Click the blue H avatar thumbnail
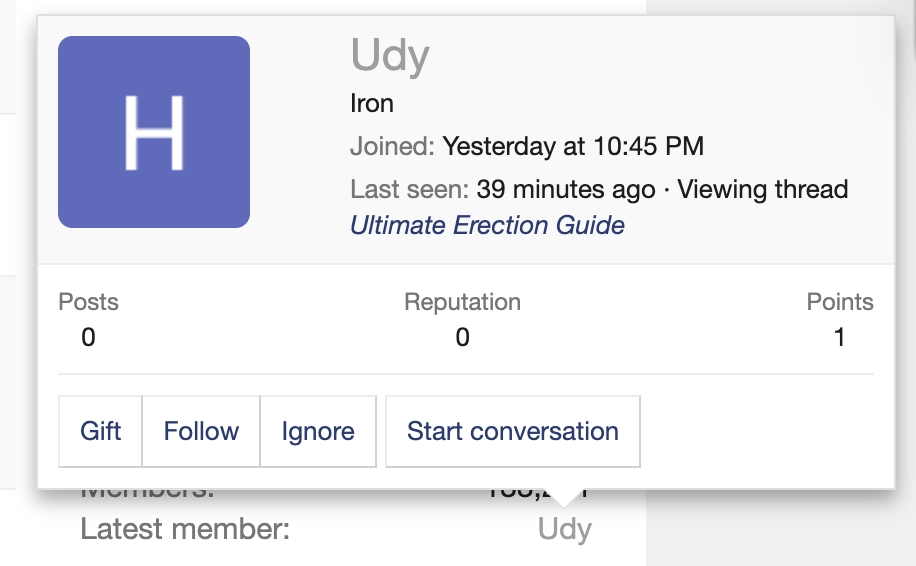The image size is (916, 566). pos(154,132)
